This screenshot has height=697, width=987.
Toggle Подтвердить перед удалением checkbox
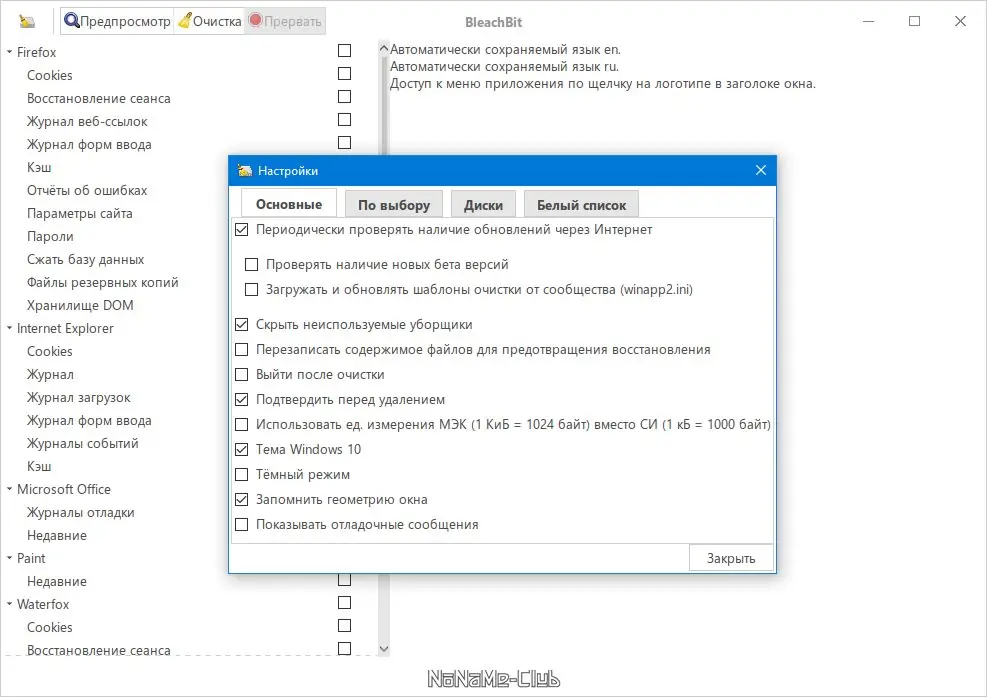[242, 400]
